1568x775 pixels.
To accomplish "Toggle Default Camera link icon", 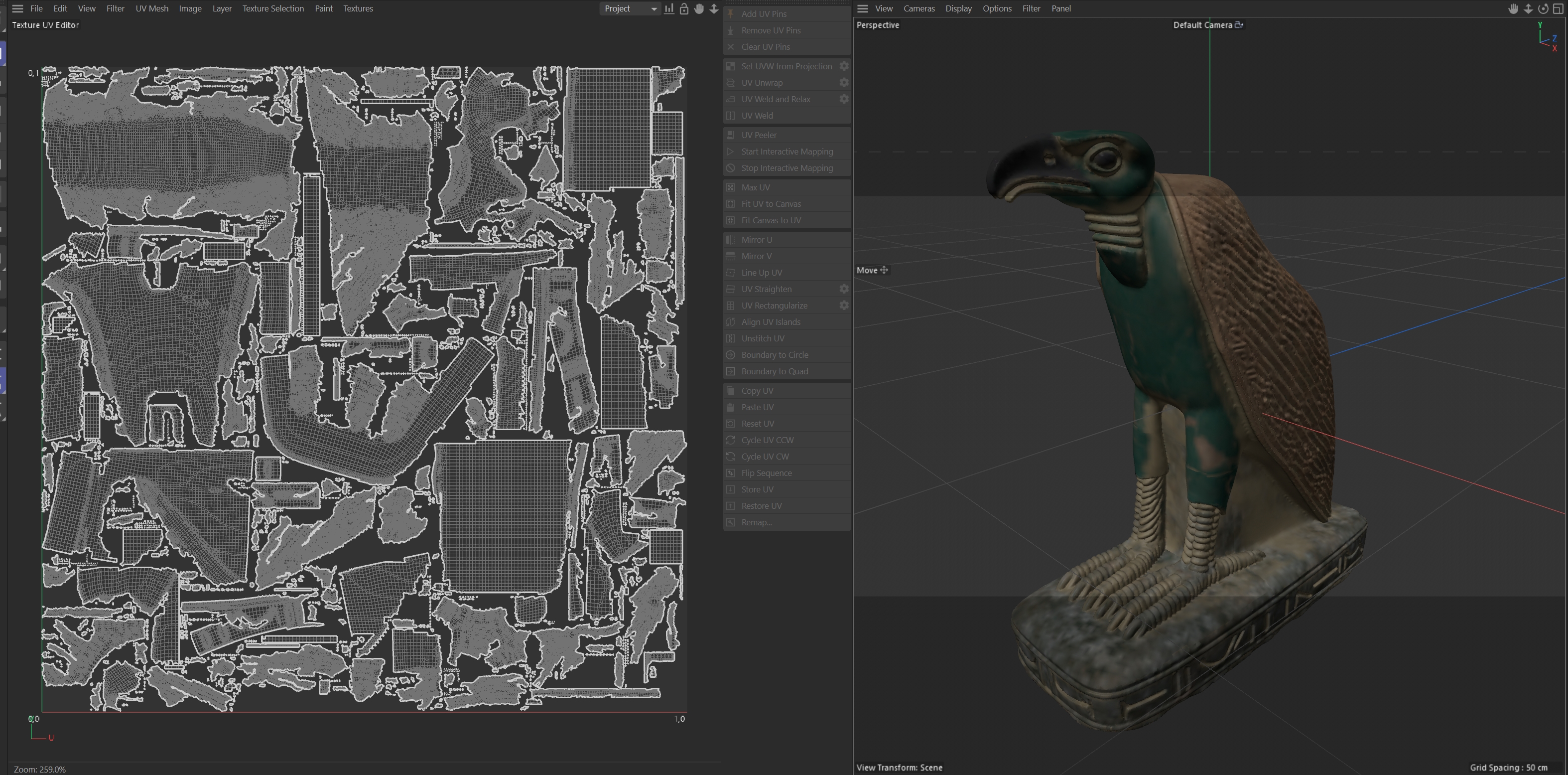I will [1239, 25].
